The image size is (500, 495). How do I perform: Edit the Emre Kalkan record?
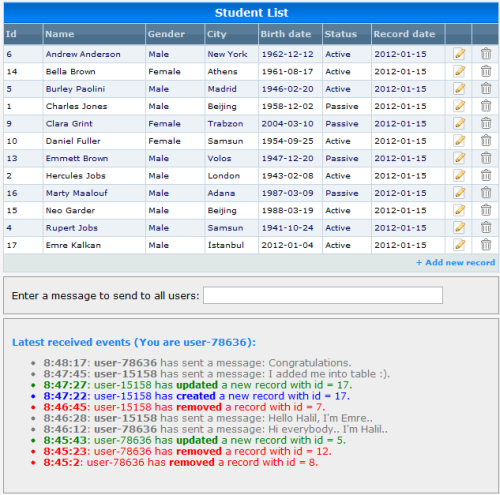click(459, 244)
